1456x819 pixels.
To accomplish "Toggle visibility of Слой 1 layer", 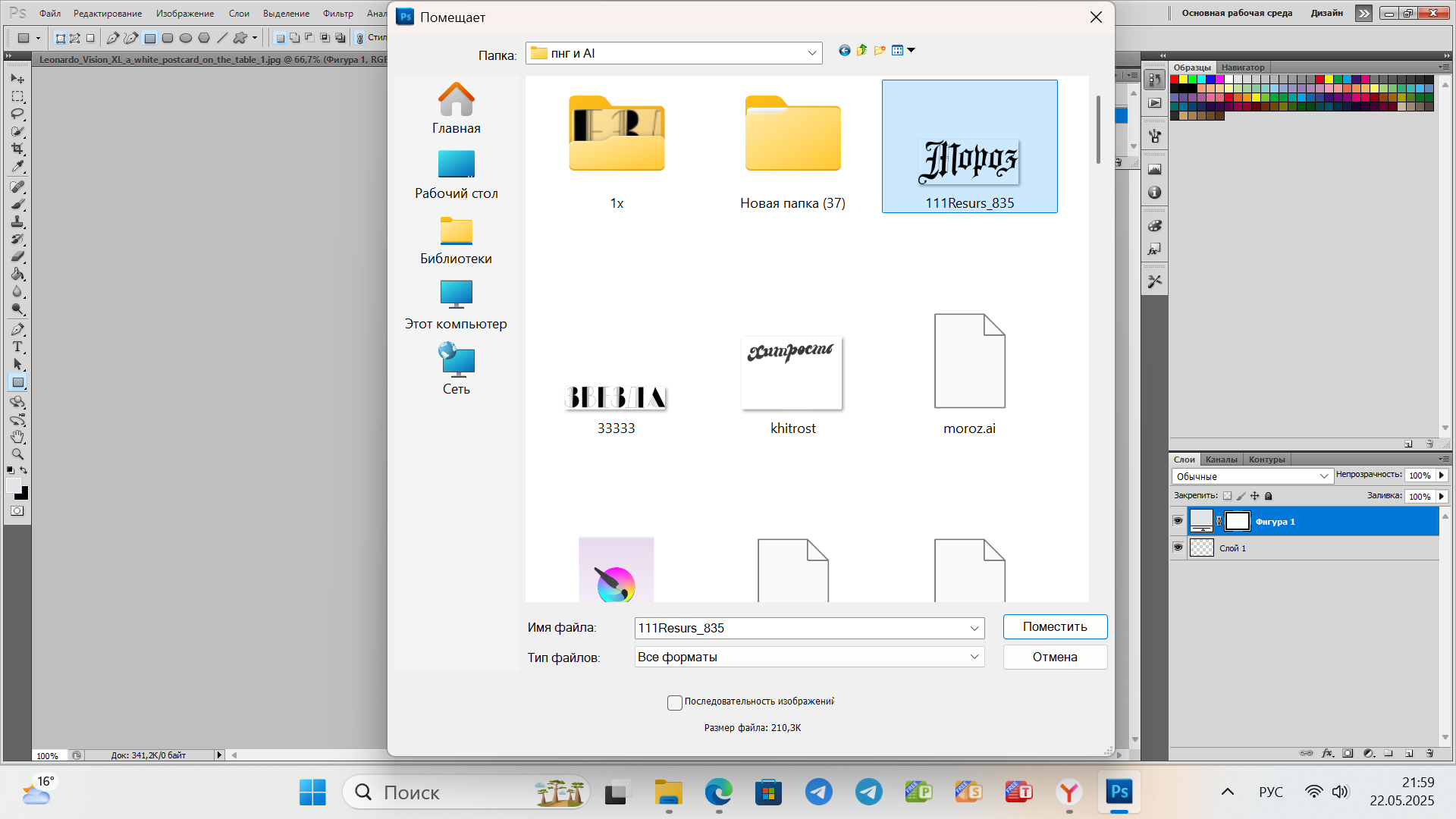I will pos(1178,548).
